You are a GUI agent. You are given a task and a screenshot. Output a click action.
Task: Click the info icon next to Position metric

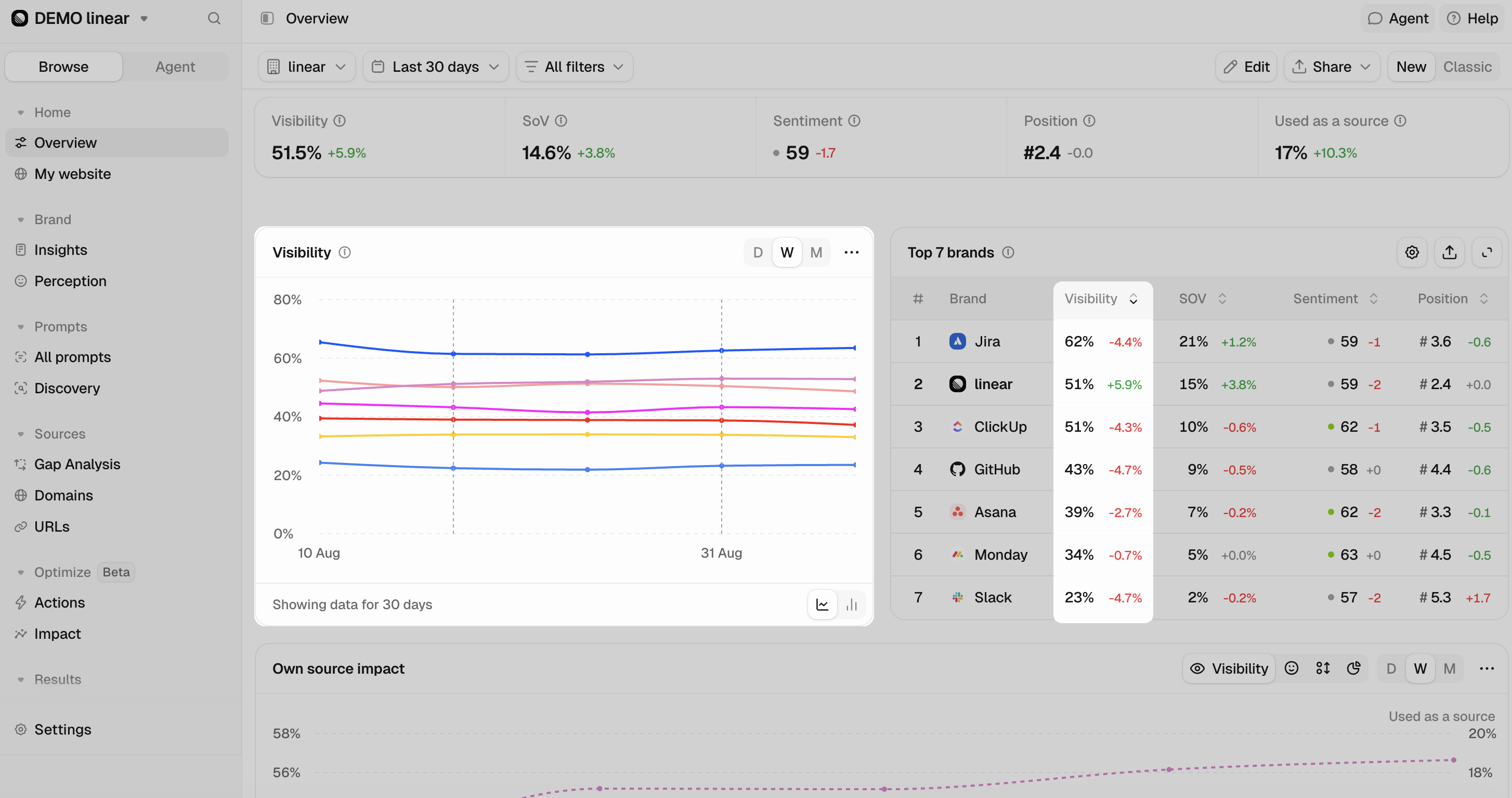tap(1089, 120)
